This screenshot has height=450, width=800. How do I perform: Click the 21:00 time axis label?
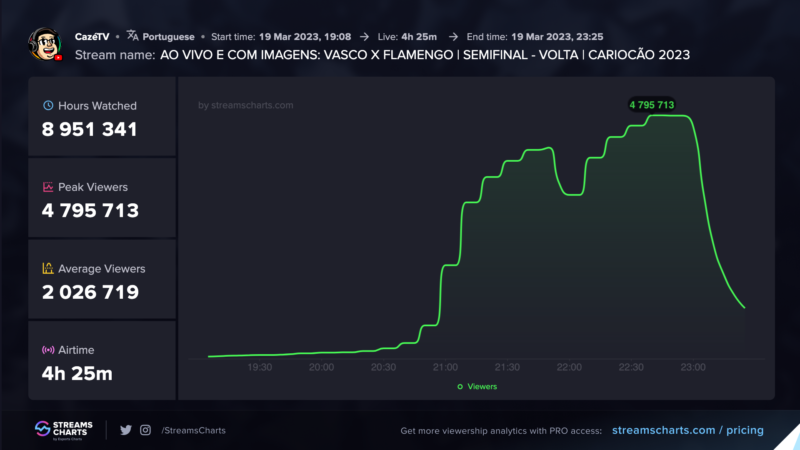pyautogui.click(x=446, y=367)
